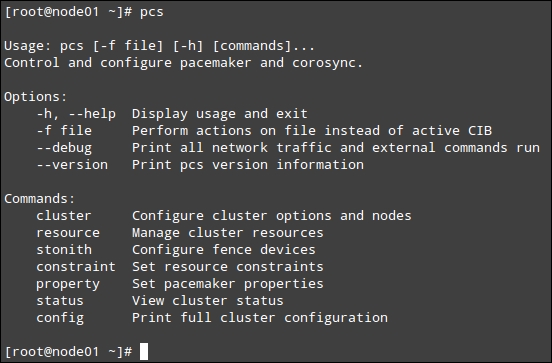This screenshot has height=363, width=552.
Task: Click the description 'Configure fence devices'
Action: (x=224, y=250)
